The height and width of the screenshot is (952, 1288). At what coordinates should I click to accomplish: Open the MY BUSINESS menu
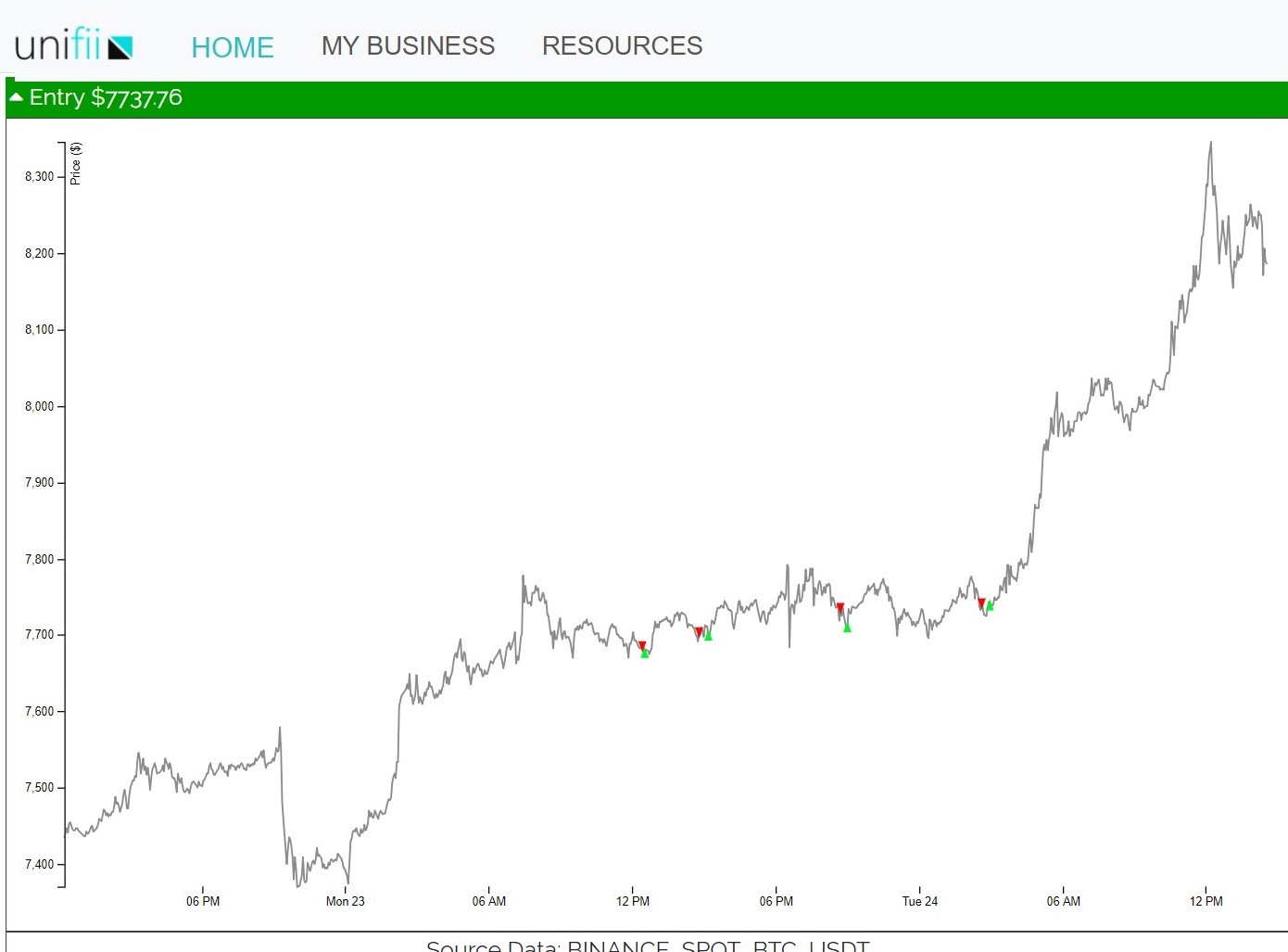pyautogui.click(x=408, y=45)
